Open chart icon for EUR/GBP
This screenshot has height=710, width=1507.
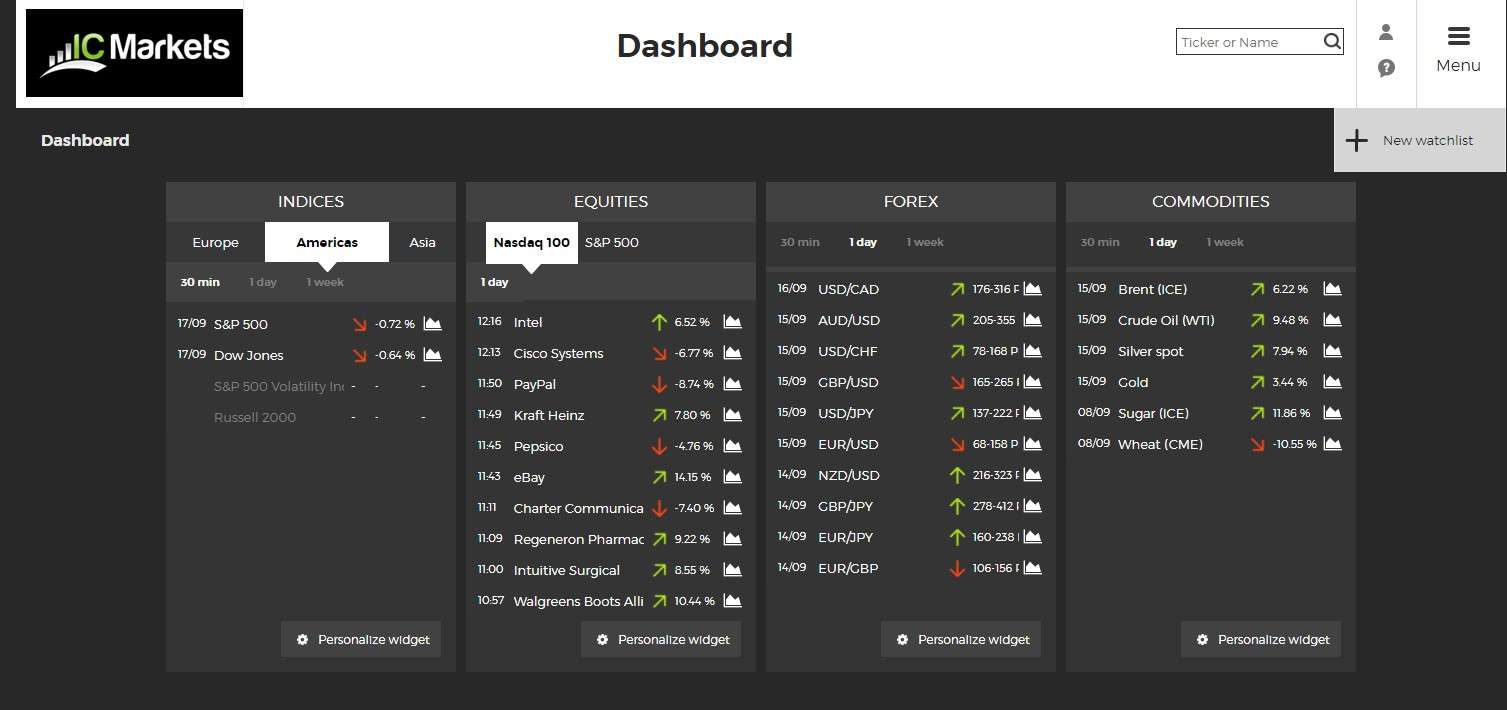(x=1032, y=568)
